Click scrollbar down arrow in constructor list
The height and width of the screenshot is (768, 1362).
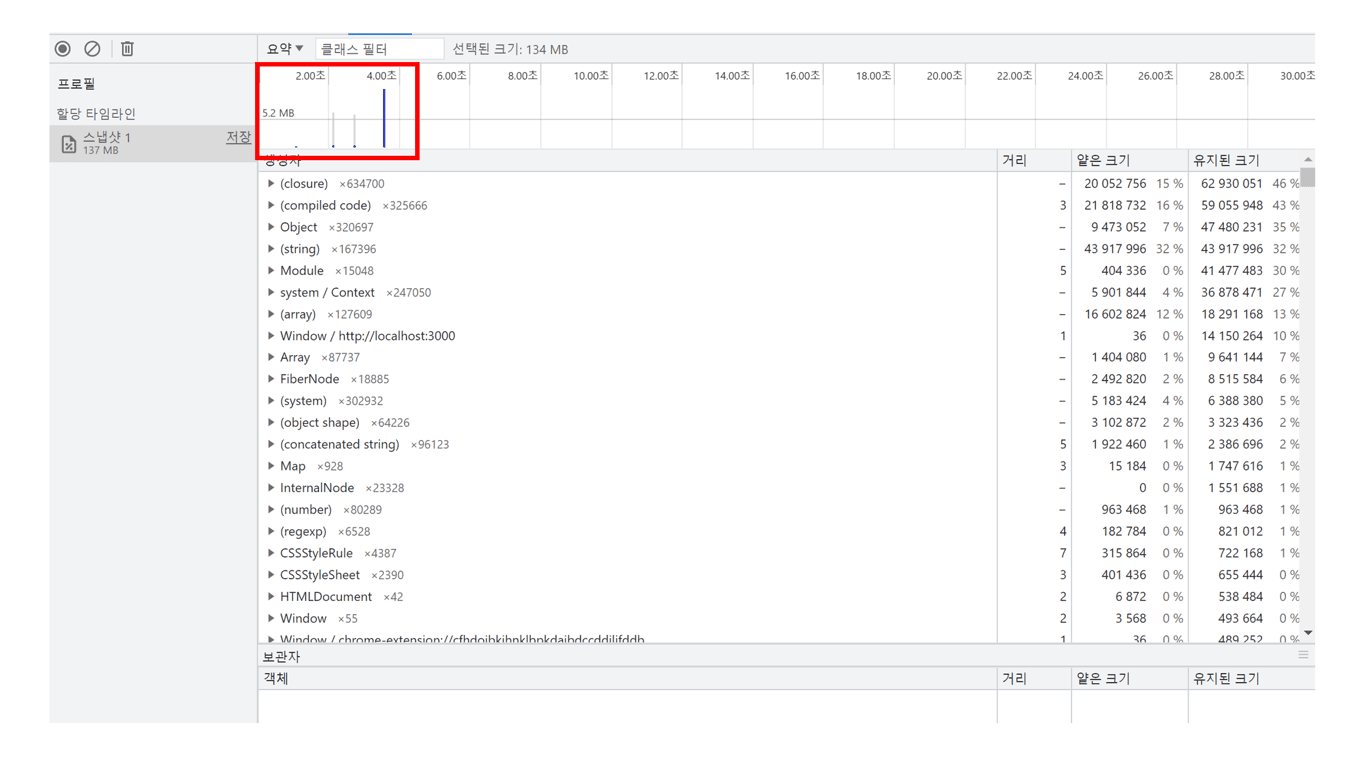(x=1307, y=634)
